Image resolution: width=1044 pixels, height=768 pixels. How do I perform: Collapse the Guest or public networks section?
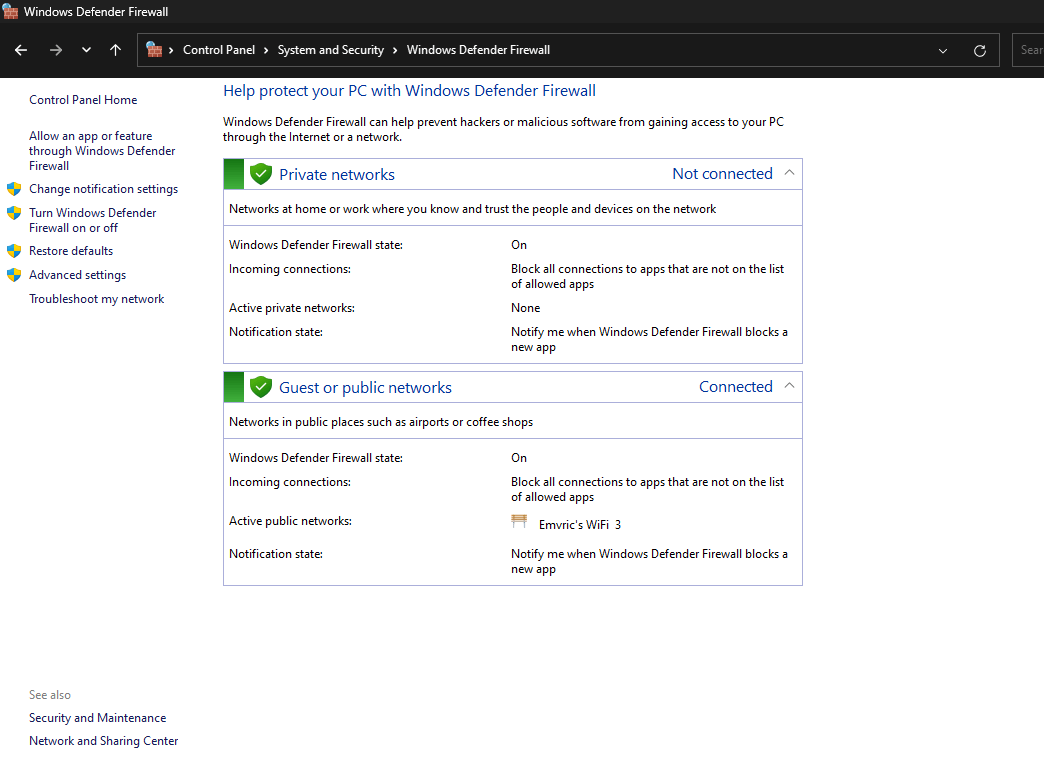pos(789,386)
